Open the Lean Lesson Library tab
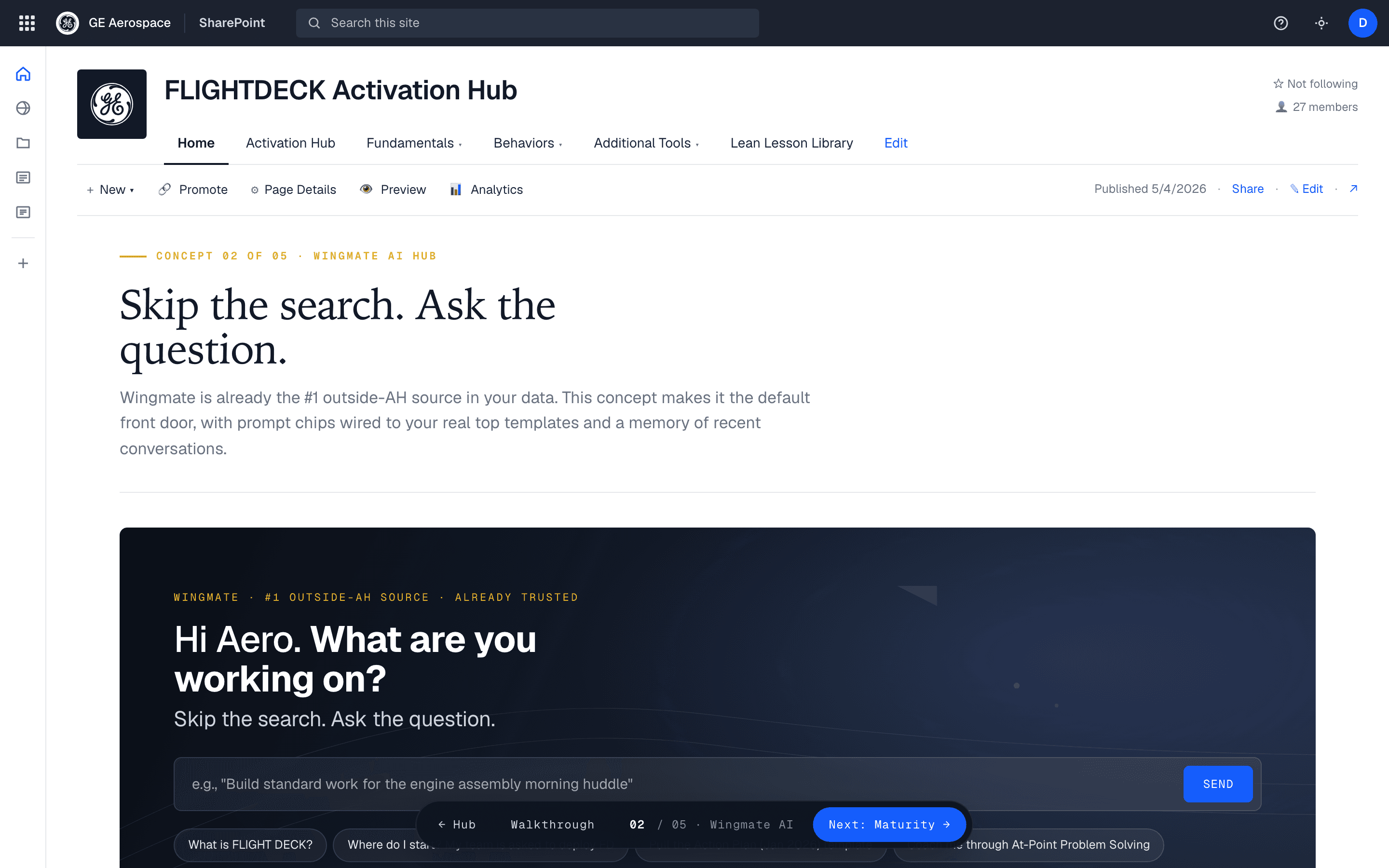The width and height of the screenshot is (1389, 868). coord(791,143)
